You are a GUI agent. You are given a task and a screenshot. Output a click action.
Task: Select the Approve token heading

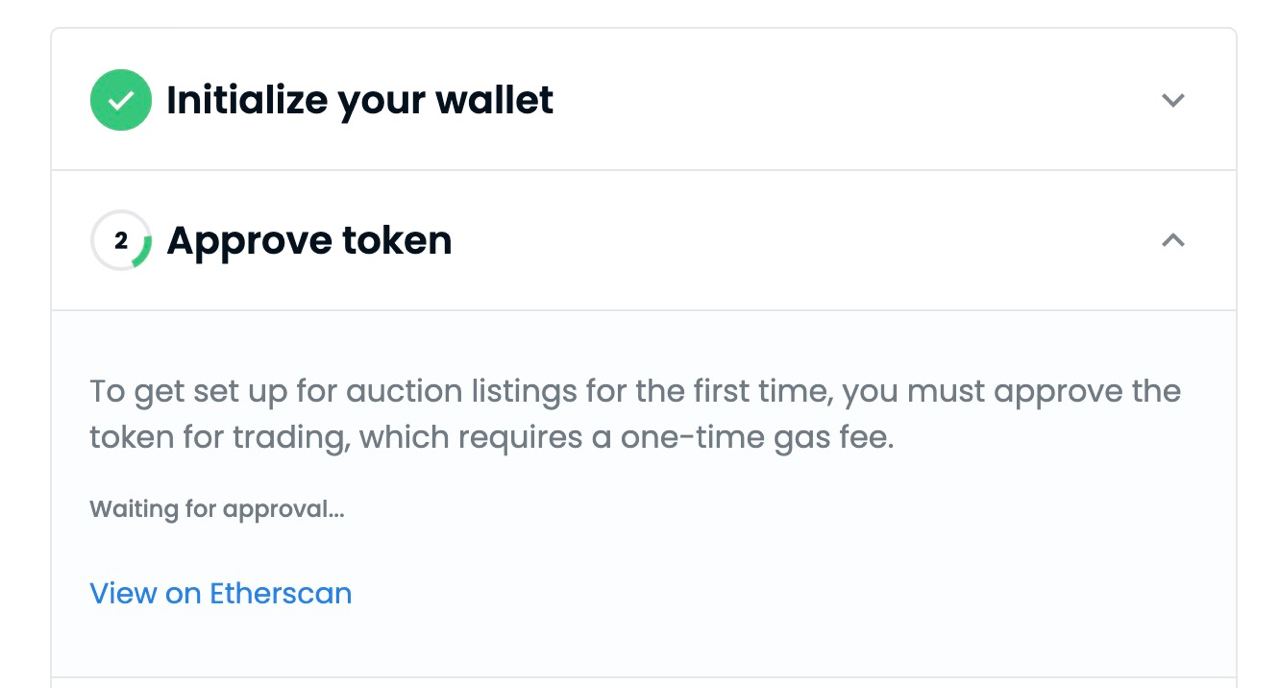pos(309,240)
